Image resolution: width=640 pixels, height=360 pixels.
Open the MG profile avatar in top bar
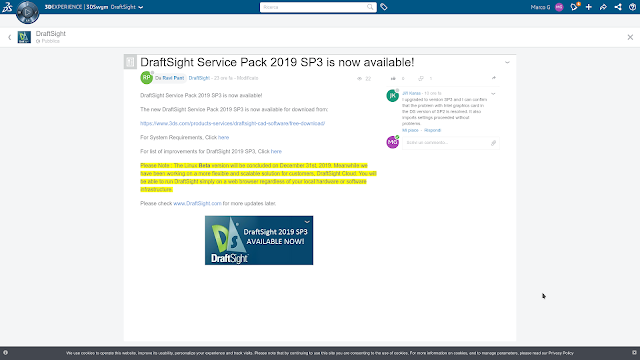tap(559, 7)
